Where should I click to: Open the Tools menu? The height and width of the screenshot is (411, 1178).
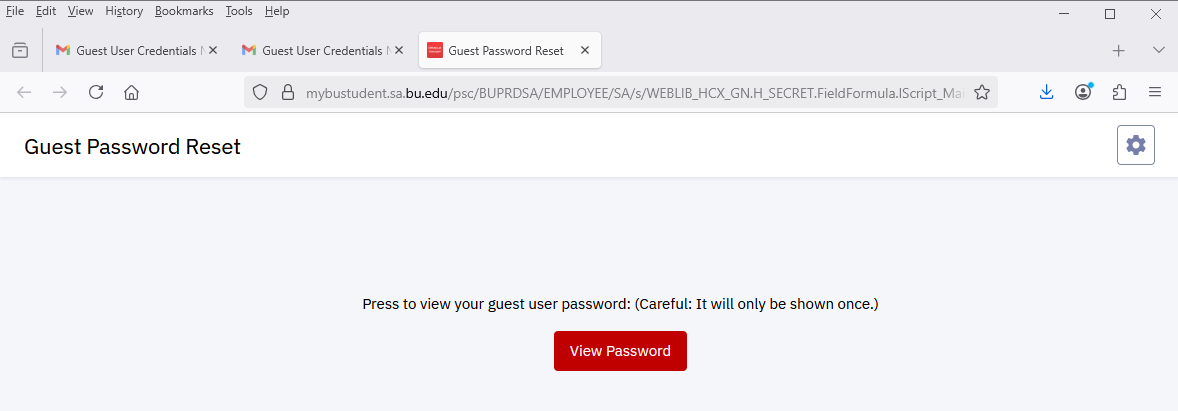click(x=239, y=11)
